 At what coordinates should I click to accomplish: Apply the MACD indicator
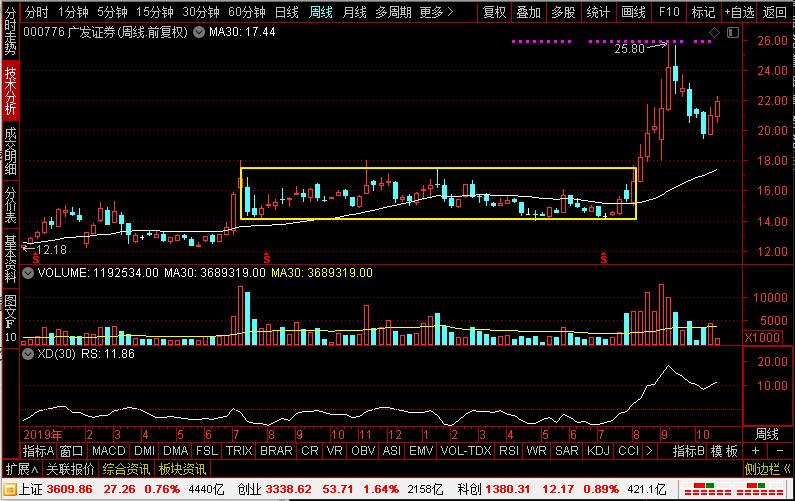109,451
